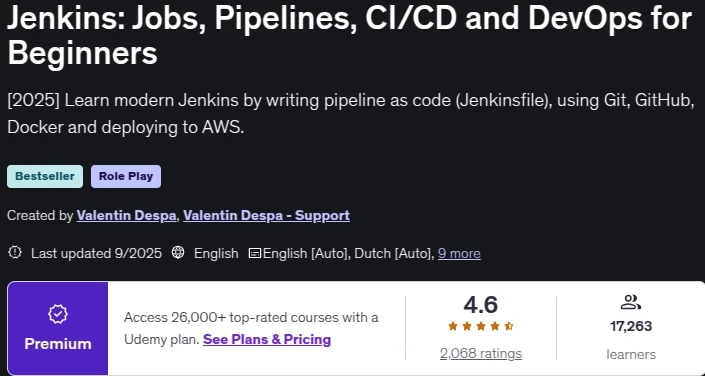Click the Bestseller badge
The width and height of the screenshot is (705, 376).
pyautogui.click(x=45, y=176)
